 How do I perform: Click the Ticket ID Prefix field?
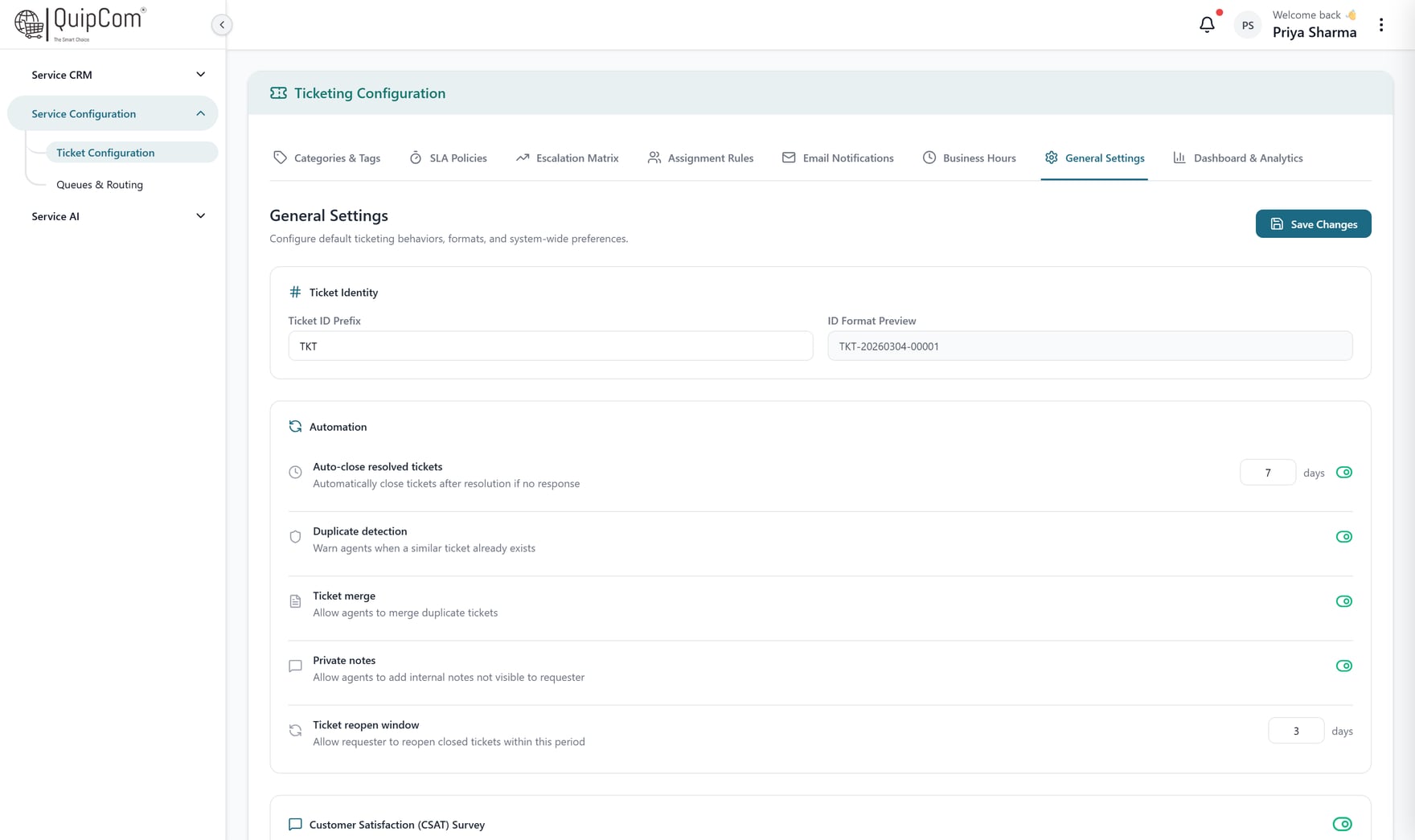tap(551, 346)
